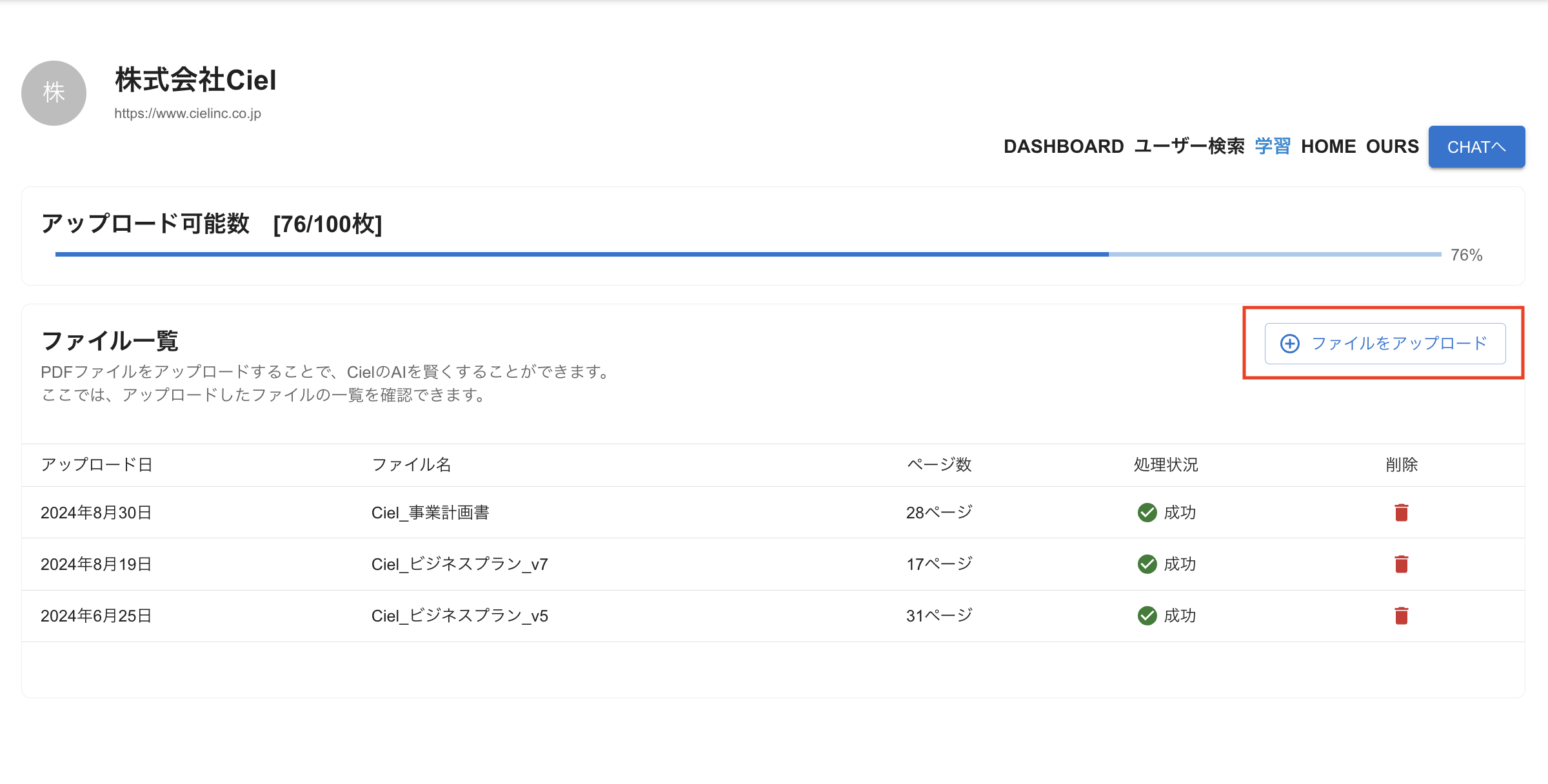Screen dimensions: 1548x784
Task: Click the アップロード可能数 [76/100枚] heading
Action: point(212,224)
